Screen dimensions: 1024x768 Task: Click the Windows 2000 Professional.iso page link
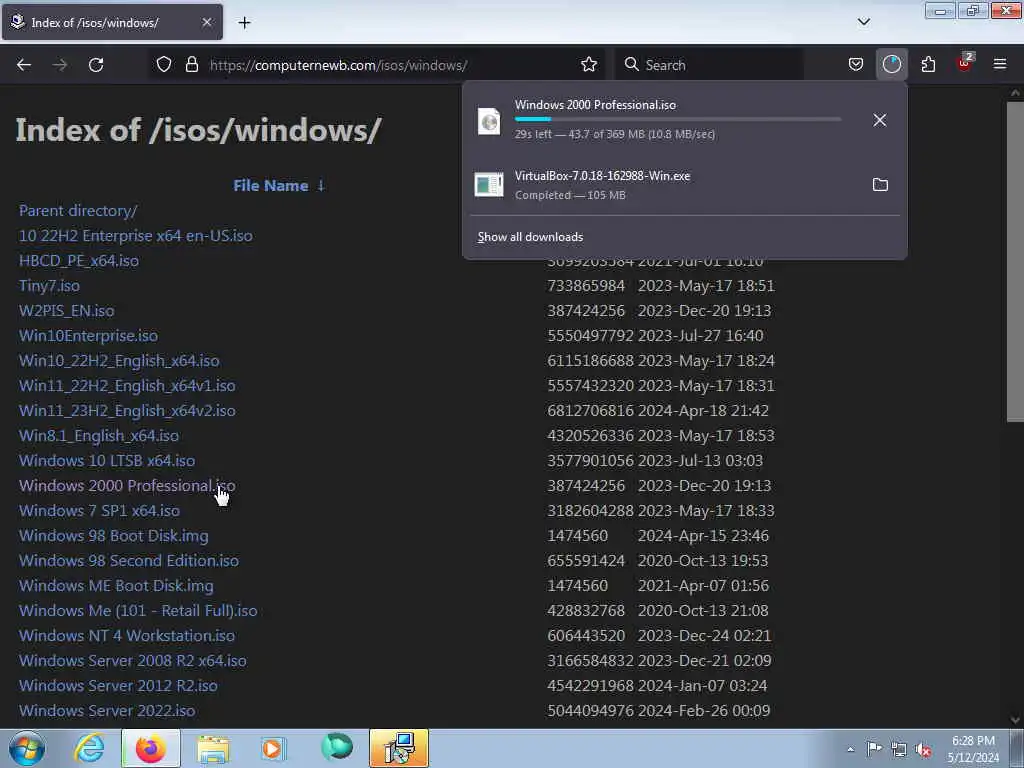tap(127, 485)
